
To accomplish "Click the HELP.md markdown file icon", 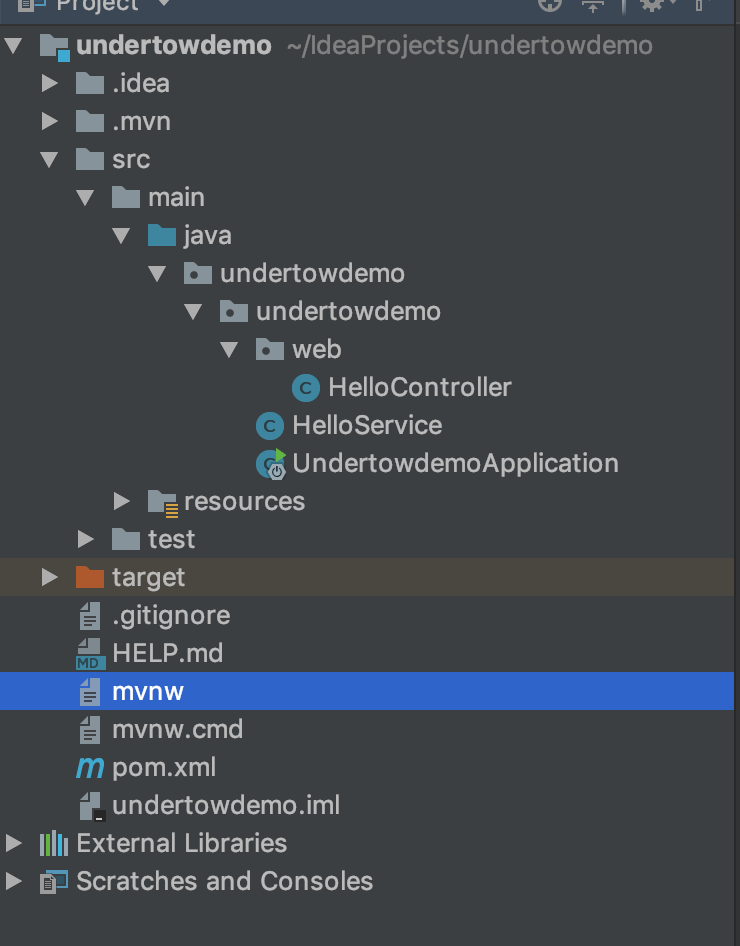I will point(90,654).
